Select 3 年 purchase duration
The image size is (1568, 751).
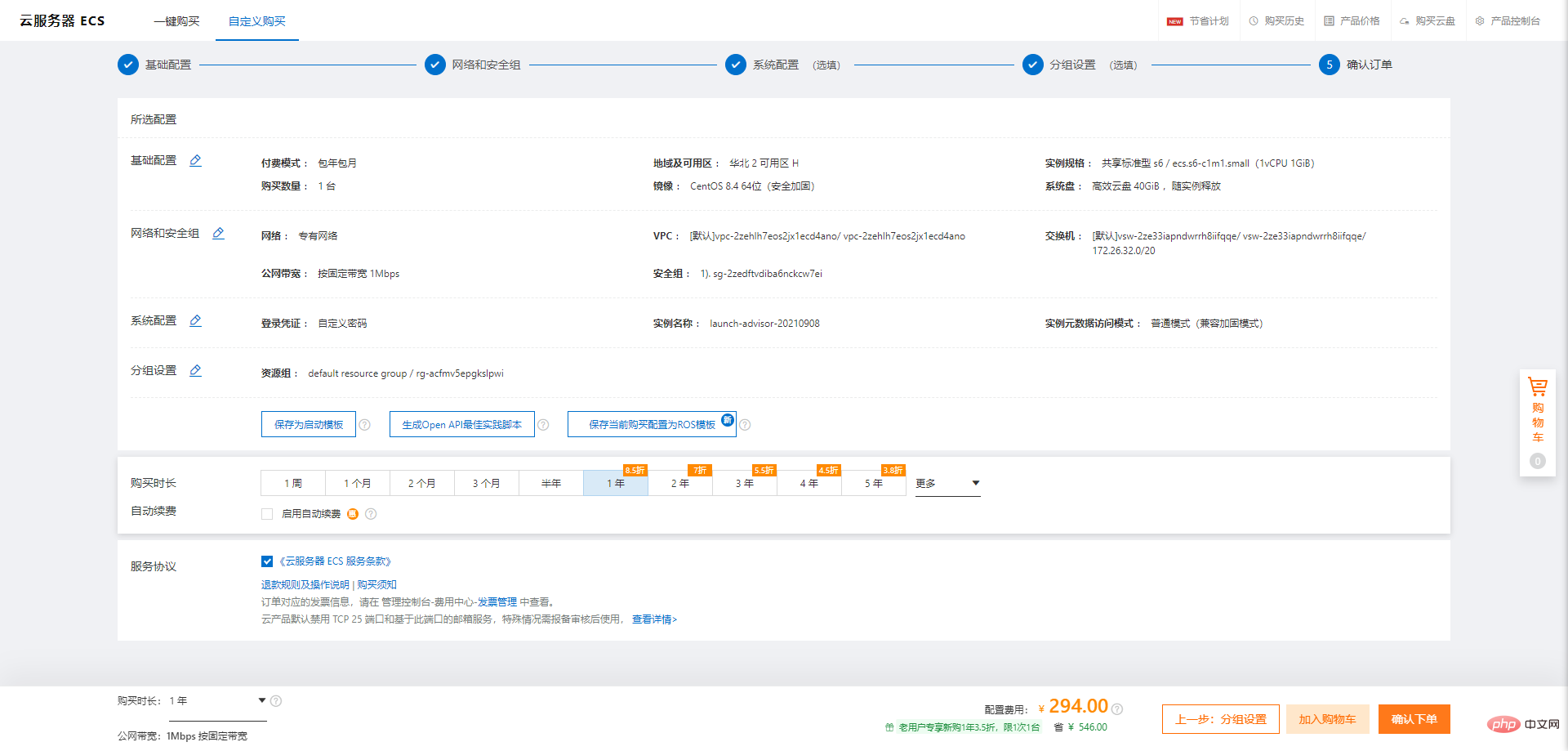point(745,483)
